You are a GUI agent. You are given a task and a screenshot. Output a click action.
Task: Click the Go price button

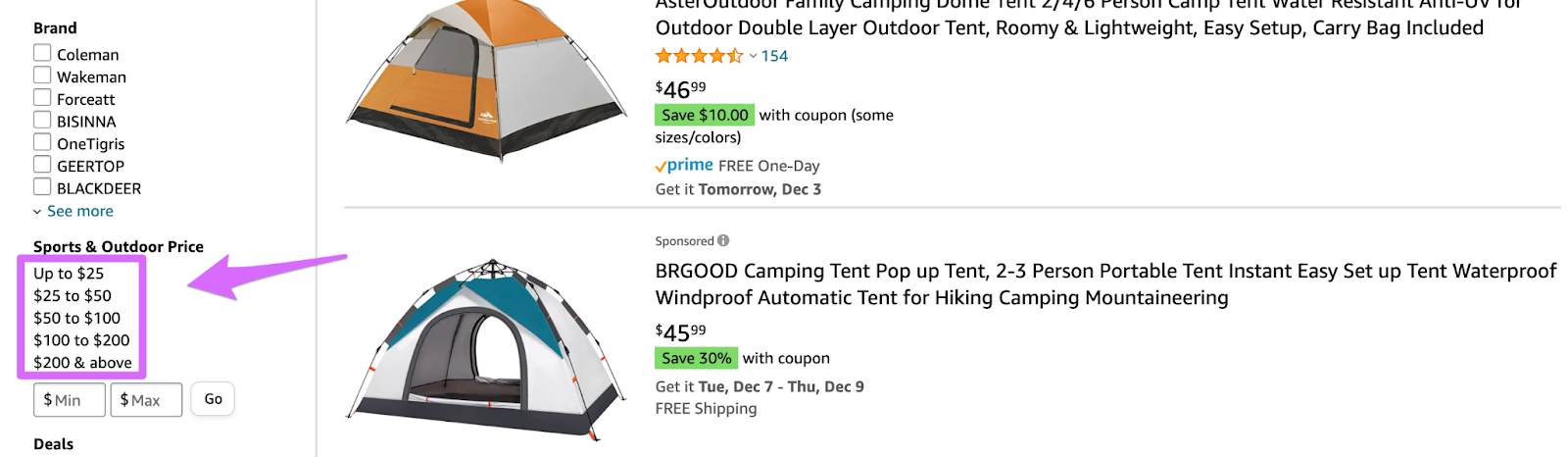(x=213, y=399)
